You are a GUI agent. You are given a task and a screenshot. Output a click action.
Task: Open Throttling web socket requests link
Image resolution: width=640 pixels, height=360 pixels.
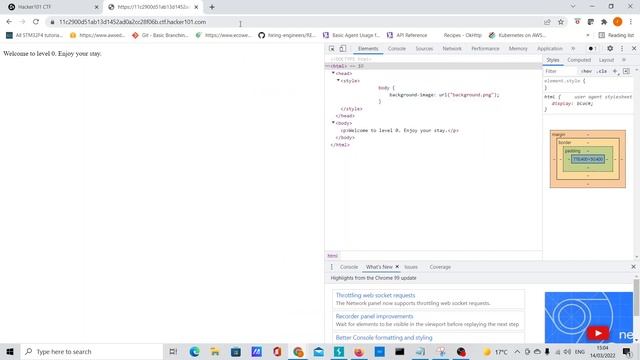[x=375, y=295]
